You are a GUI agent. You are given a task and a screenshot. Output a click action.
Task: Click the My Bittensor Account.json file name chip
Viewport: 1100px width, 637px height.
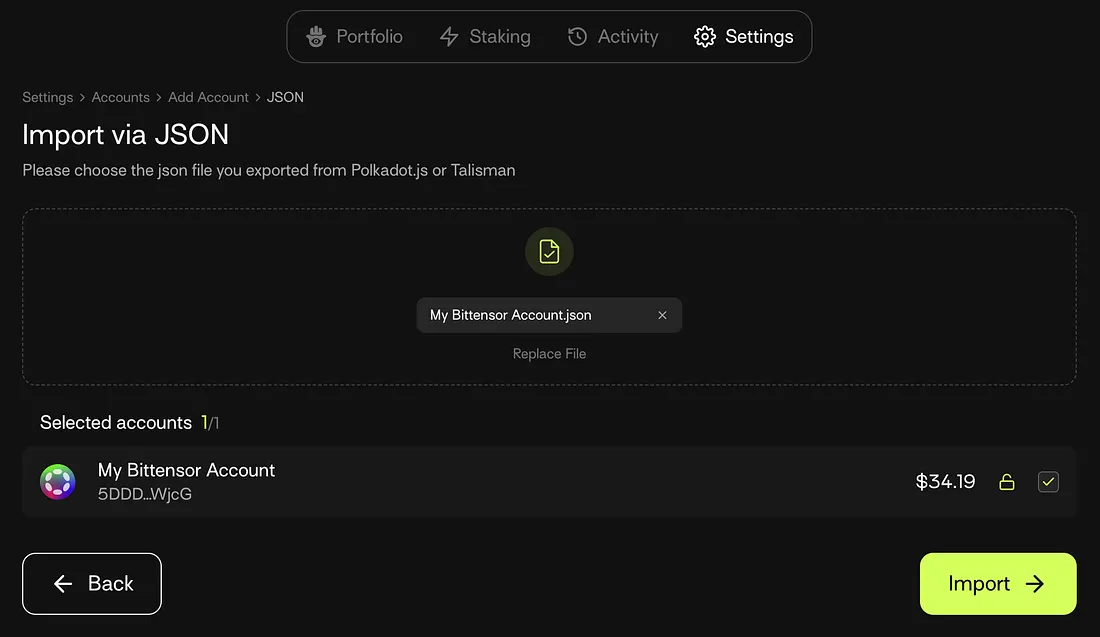(x=511, y=315)
